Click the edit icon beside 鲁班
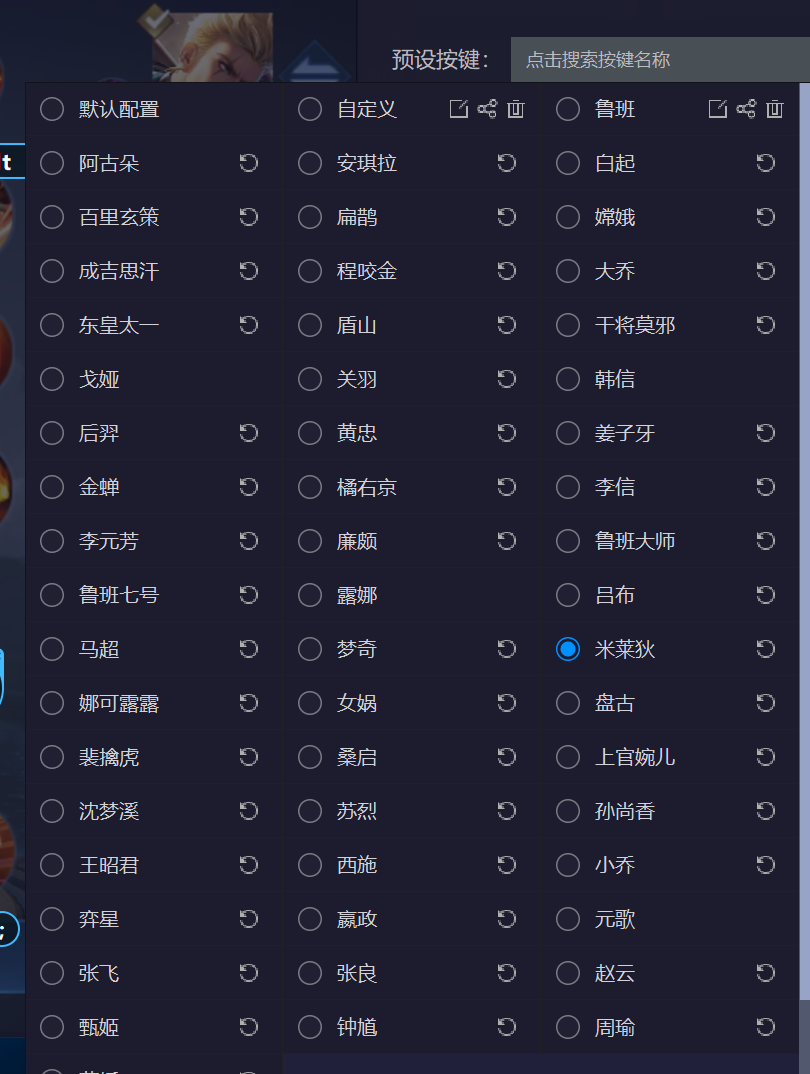The width and height of the screenshot is (810, 1074). point(717,109)
